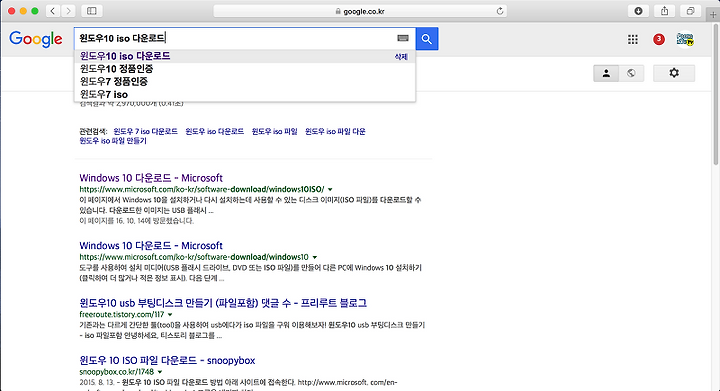This screenshot has height=391, width=720.
Task: Click the freeroute.tistory.com/117 URL text
Action: click(x=122, y=314)
